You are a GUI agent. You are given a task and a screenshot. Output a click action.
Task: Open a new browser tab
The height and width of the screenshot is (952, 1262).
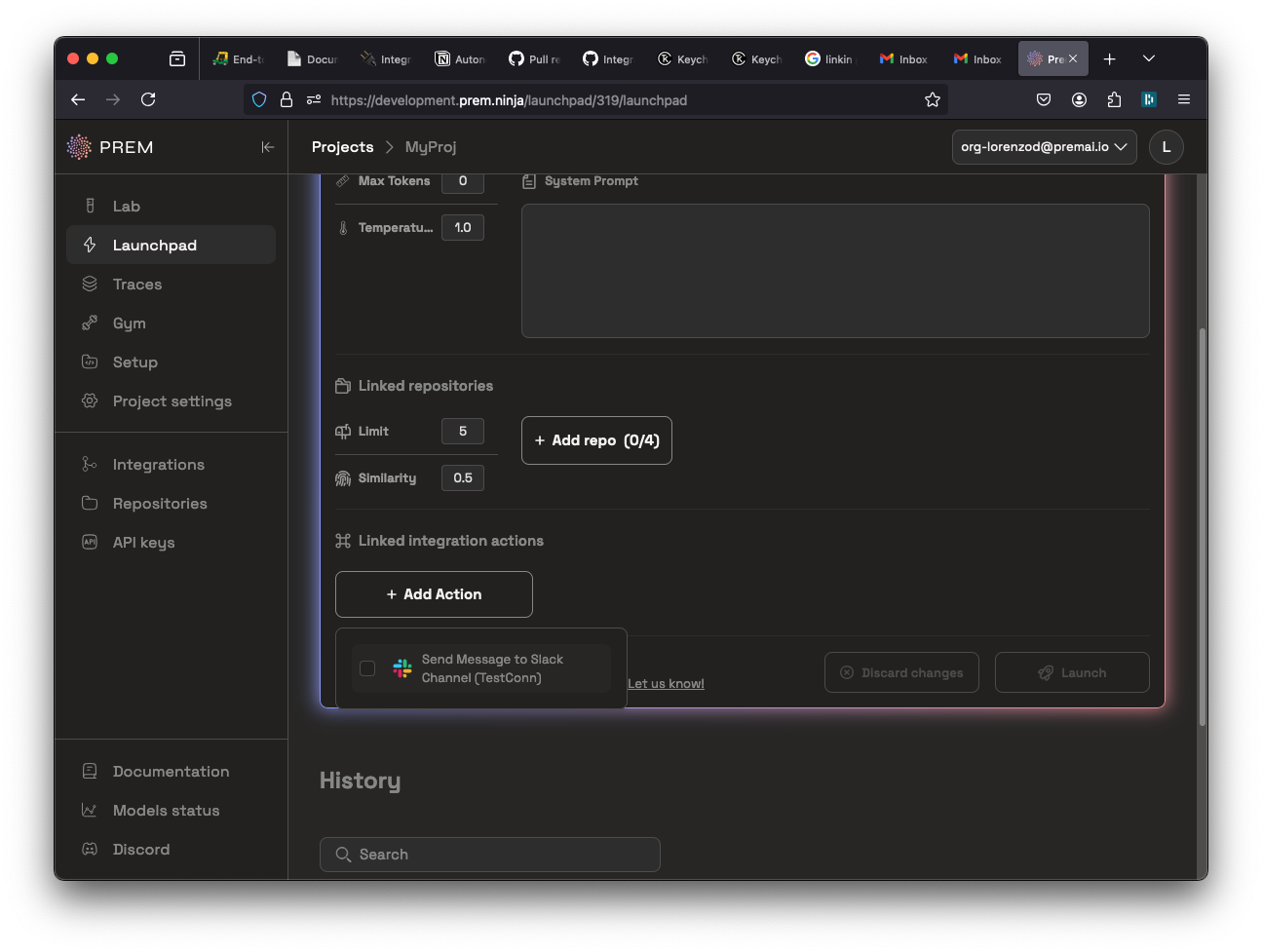[x=1109, y=58]
